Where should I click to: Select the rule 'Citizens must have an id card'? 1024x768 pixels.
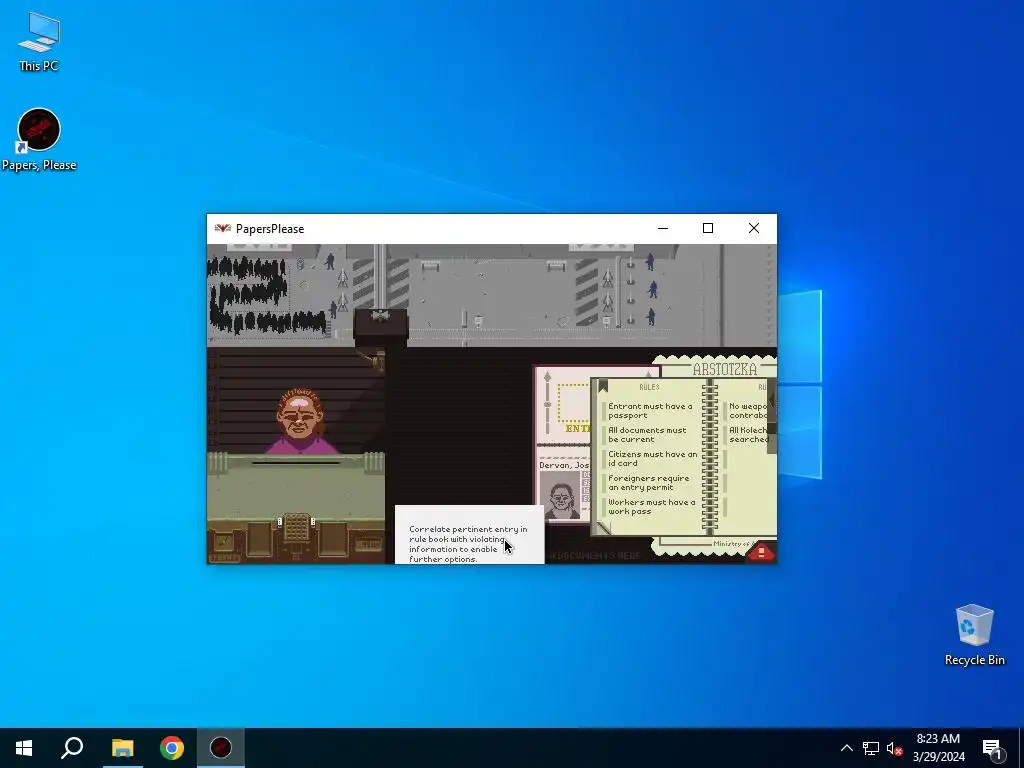(x=652, y=458)
